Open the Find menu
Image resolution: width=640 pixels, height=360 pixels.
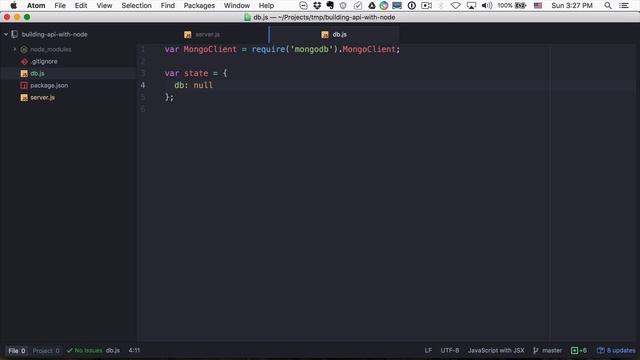pyautogui.click(x=168, y=5)
